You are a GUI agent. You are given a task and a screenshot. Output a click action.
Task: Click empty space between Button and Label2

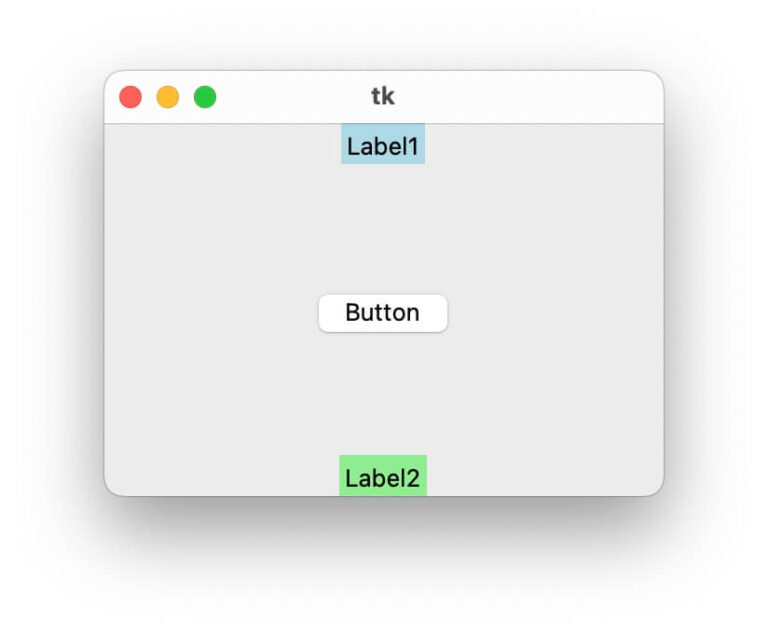383,393
